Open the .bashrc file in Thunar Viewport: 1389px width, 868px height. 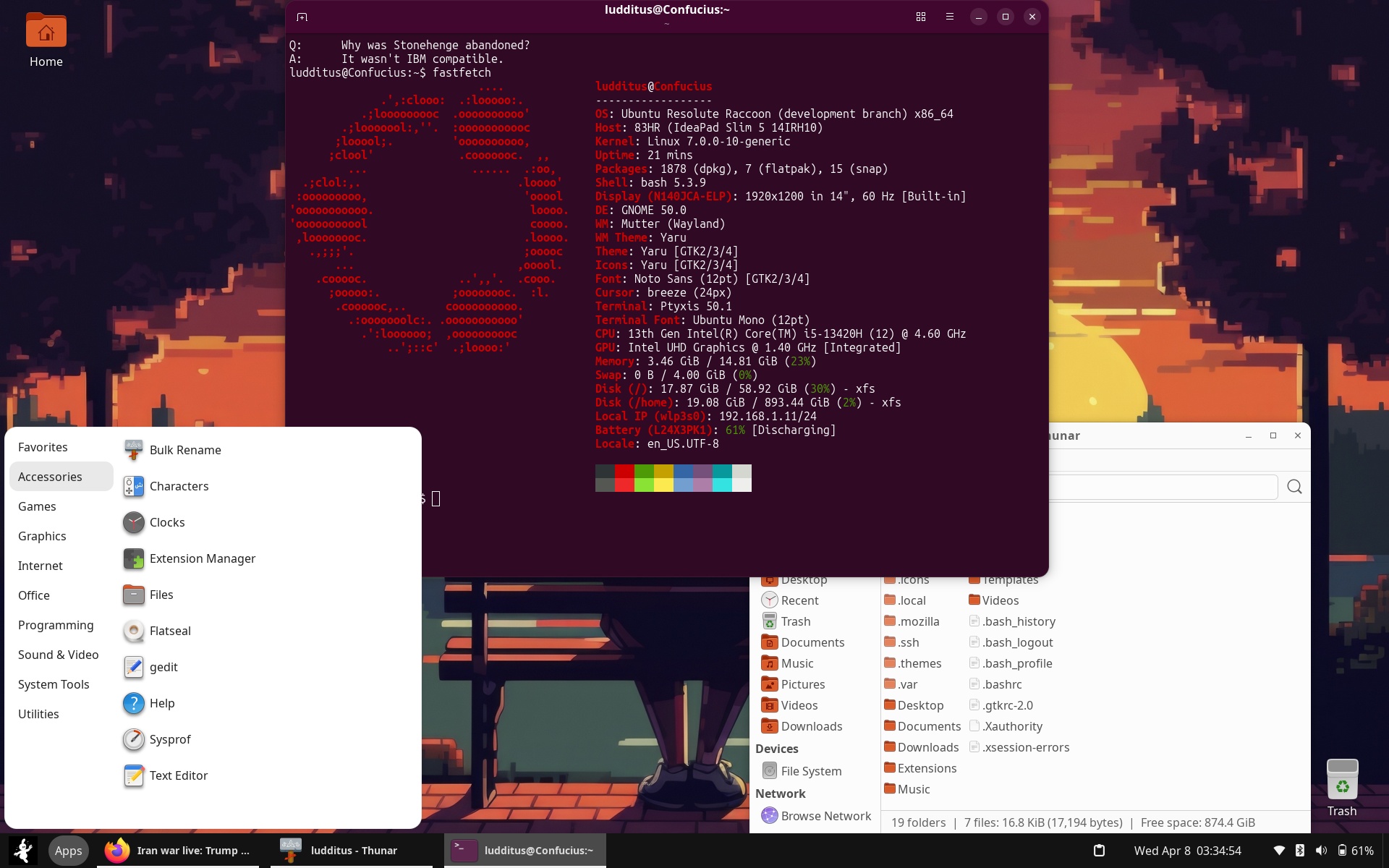pyautogui.click(x=1001, y=684)
